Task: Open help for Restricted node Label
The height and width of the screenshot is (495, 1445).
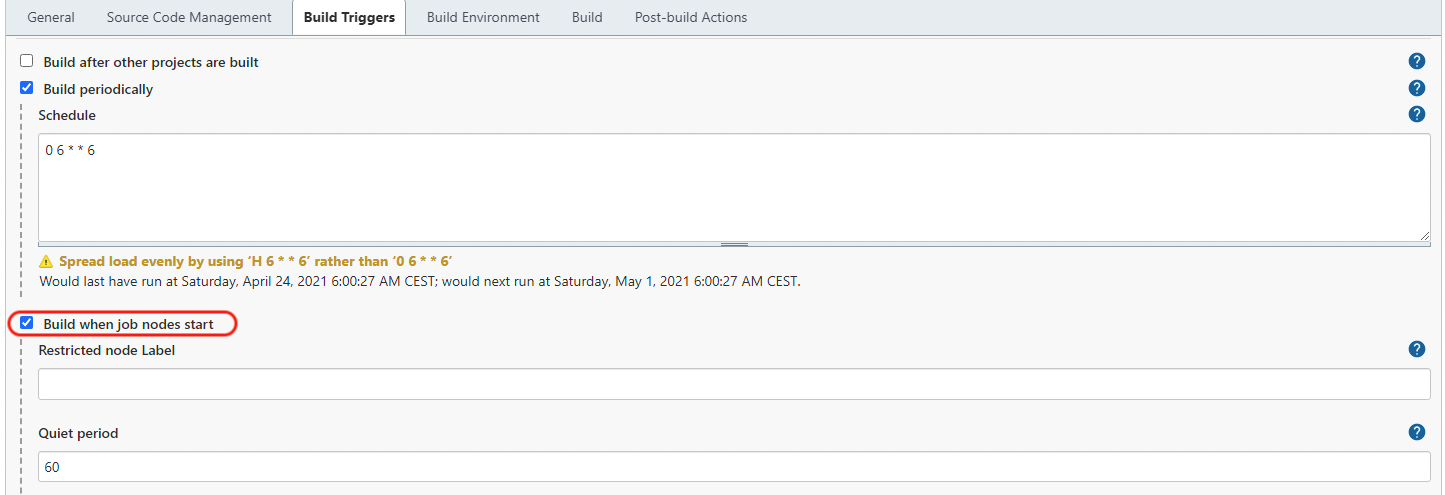Action: [1416, 349]
